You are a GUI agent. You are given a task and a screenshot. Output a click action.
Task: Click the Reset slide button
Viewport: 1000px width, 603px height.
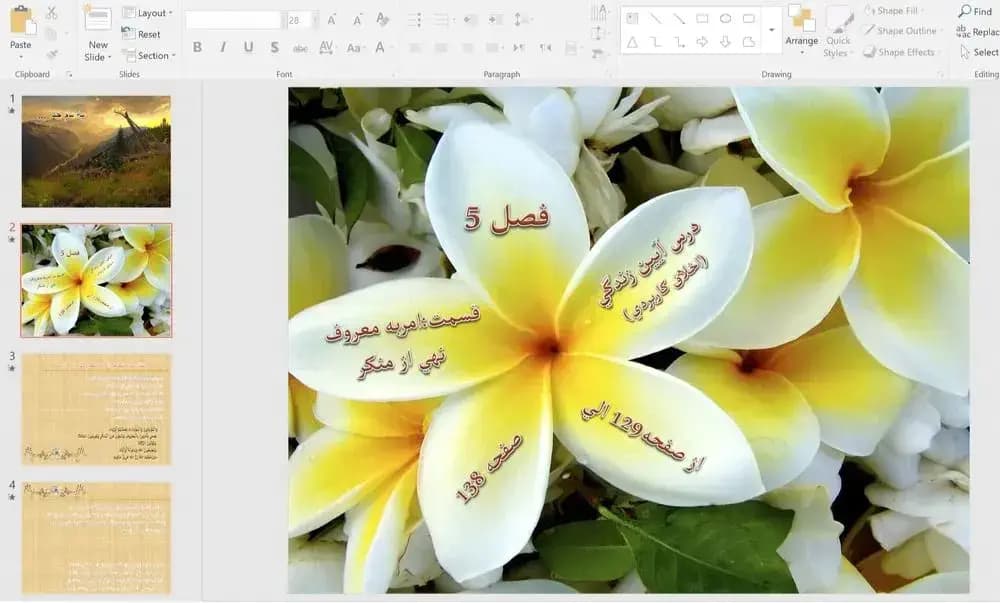[x=142, y=34]
